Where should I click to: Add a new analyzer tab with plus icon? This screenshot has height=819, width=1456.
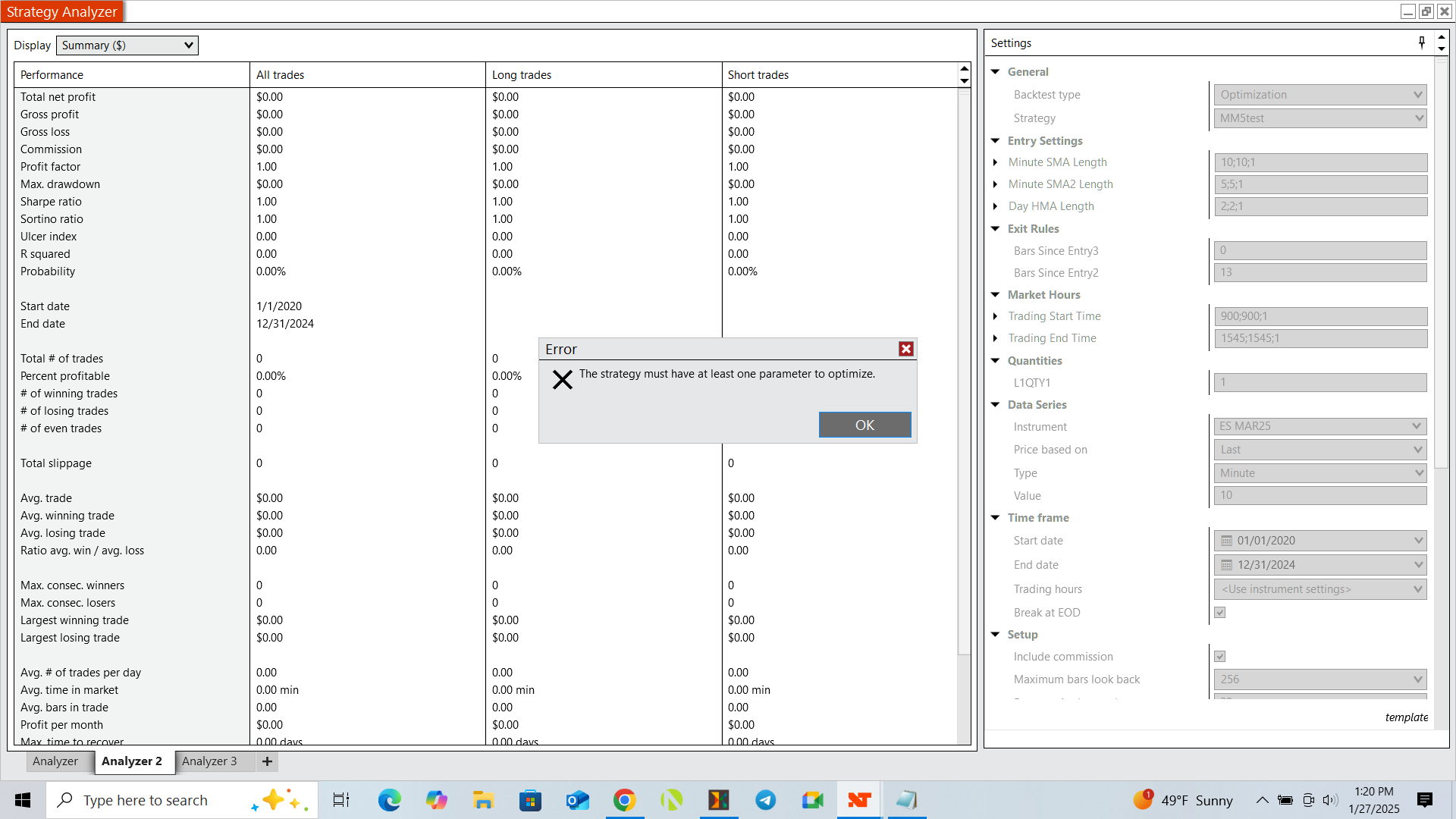click(267, 761)
